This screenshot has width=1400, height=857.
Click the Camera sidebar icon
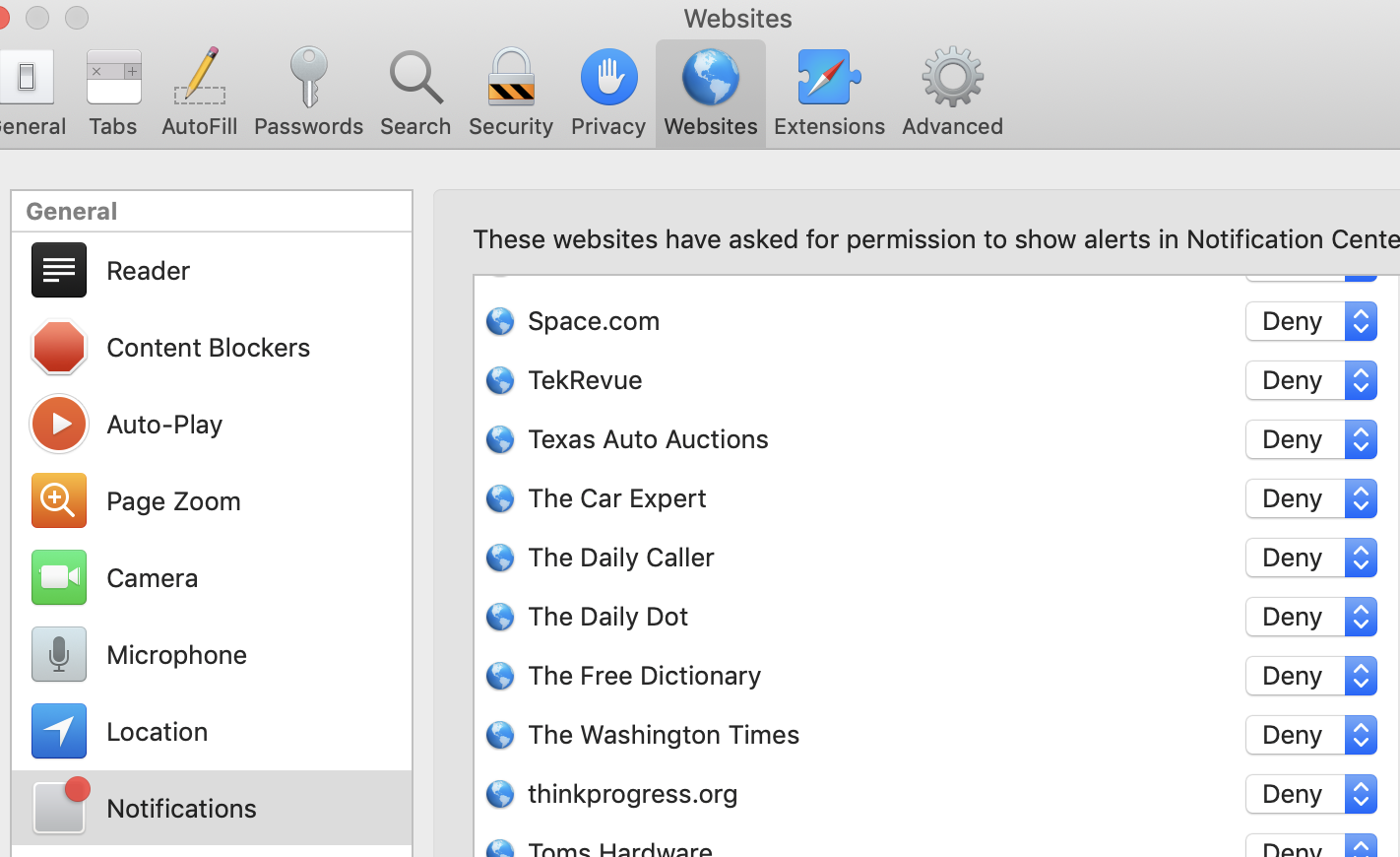pos(59,577)
